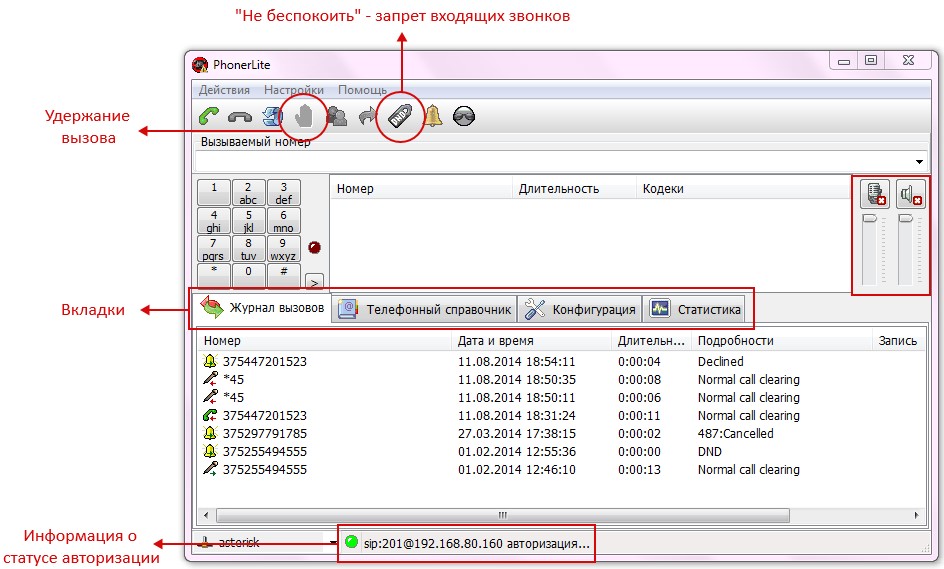
Task: Select the DND details cell
Action: pos(710,452)
